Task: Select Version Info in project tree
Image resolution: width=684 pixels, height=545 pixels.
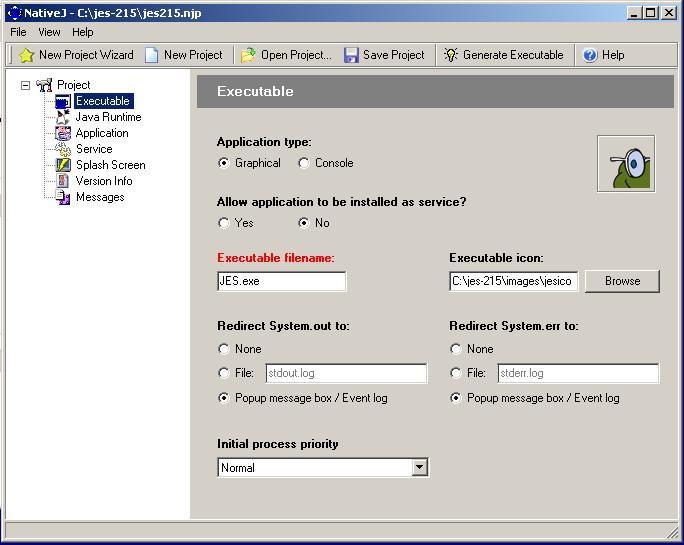Action: point(104,181)
